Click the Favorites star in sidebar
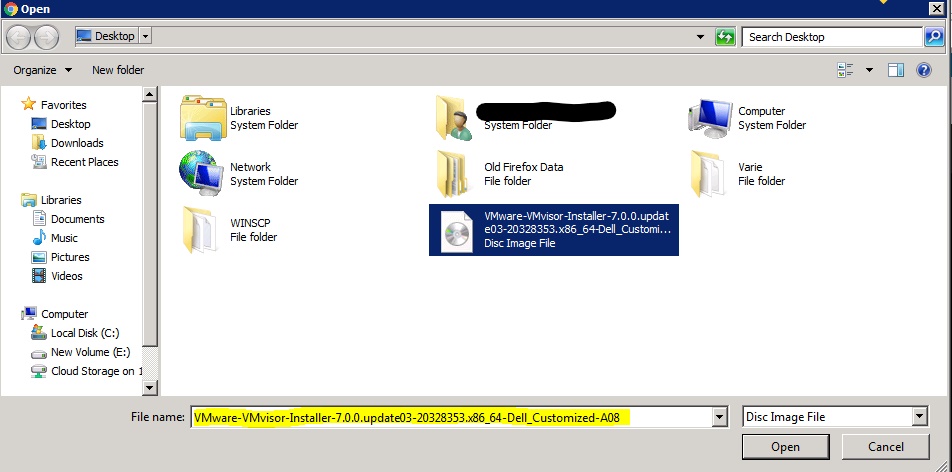The height and width of the screenshot is (472, 952). (29, 104)
